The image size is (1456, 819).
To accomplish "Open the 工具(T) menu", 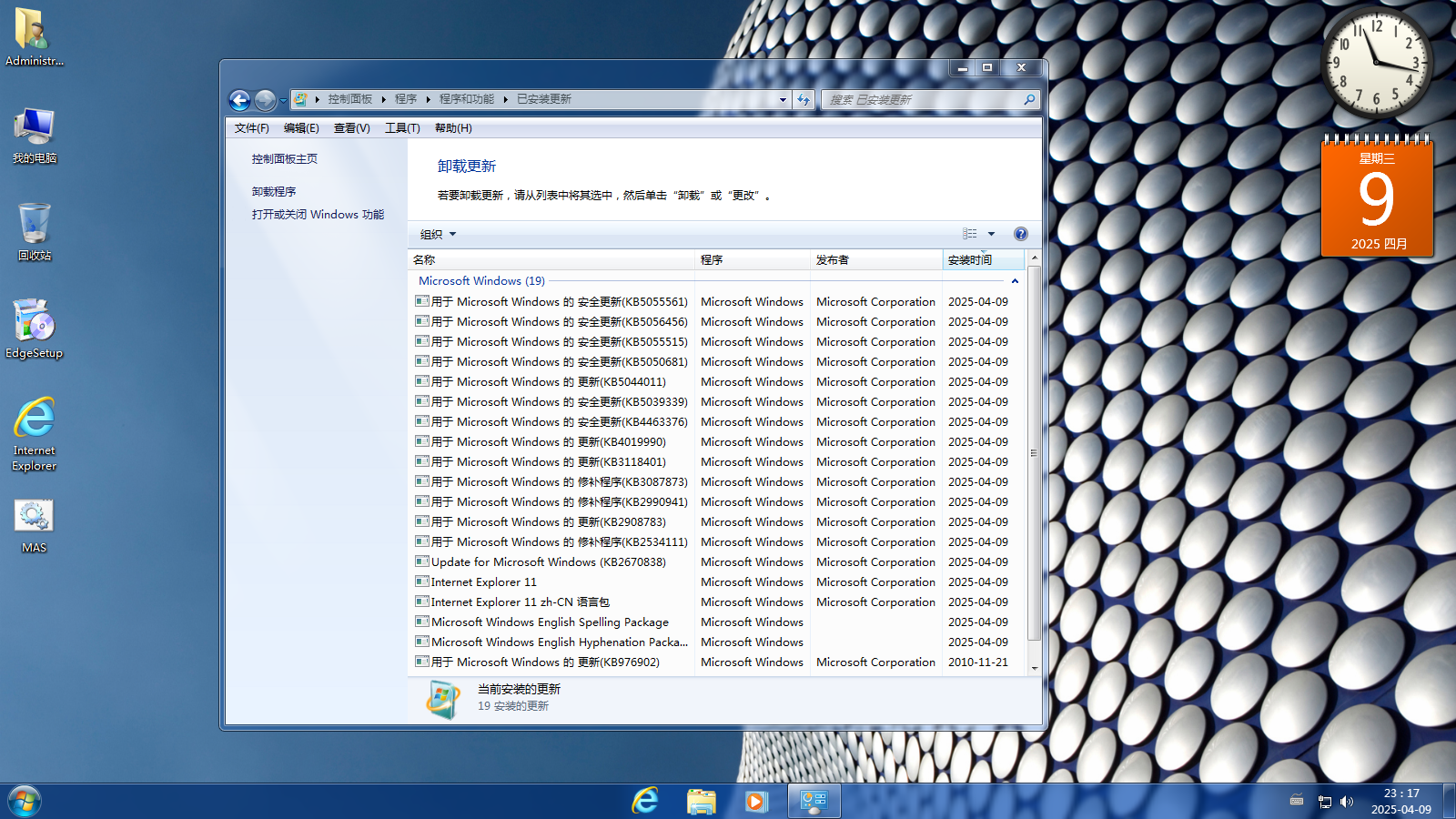I will pyautogui.click(x=402, y=128).
